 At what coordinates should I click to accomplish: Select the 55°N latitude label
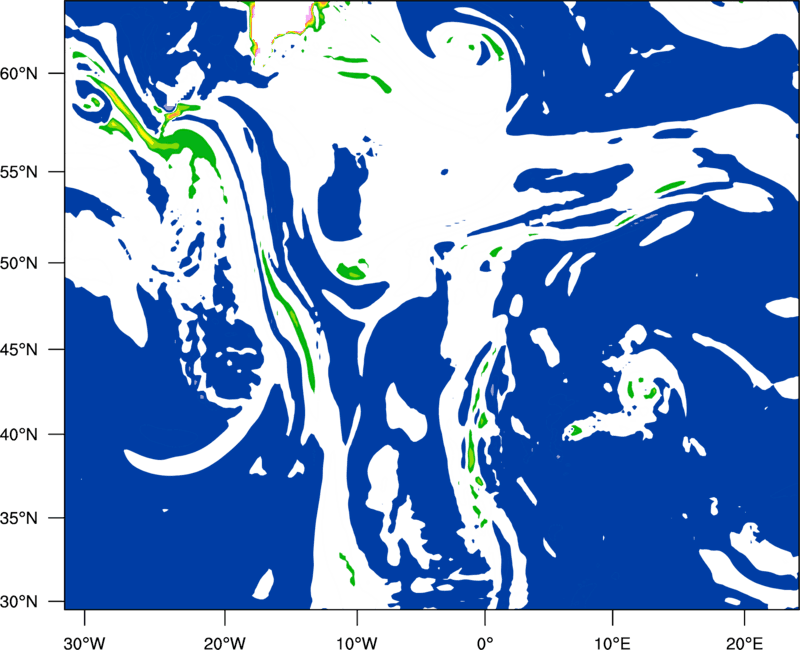click(x=19, y=171)
